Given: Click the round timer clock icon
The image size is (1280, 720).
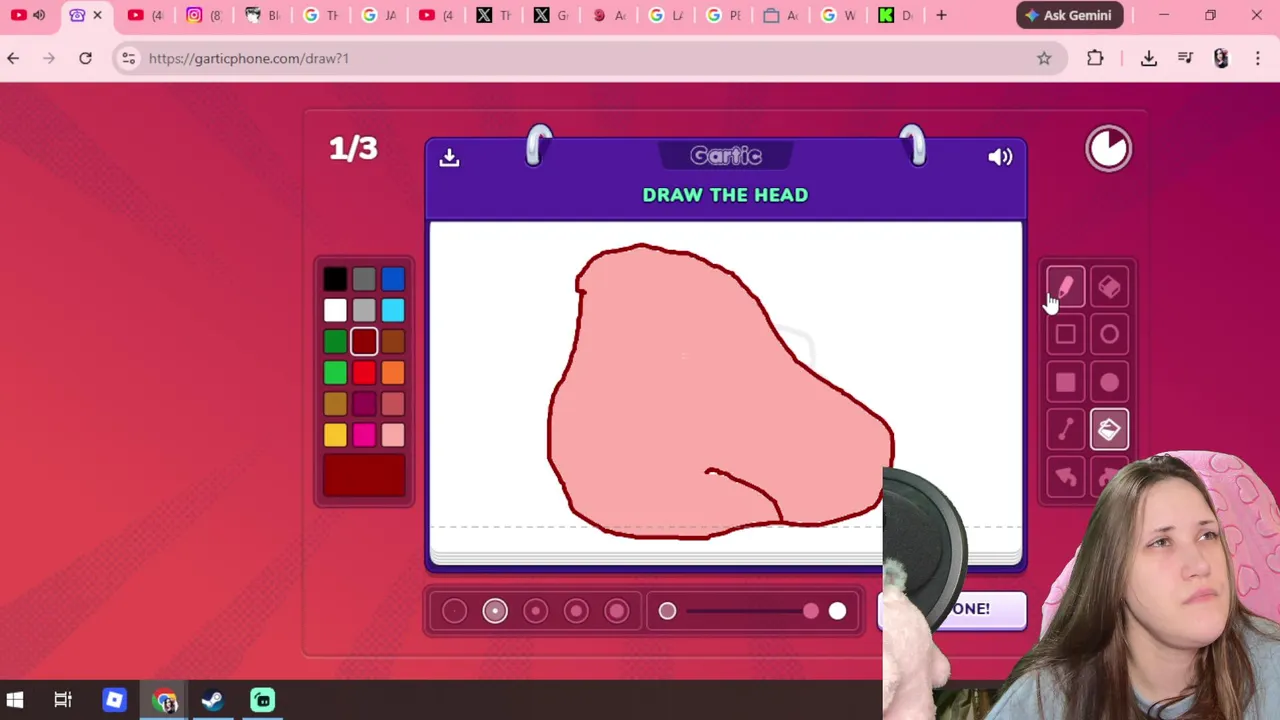Looking at the screenshot, I should tap(1108, 149).
